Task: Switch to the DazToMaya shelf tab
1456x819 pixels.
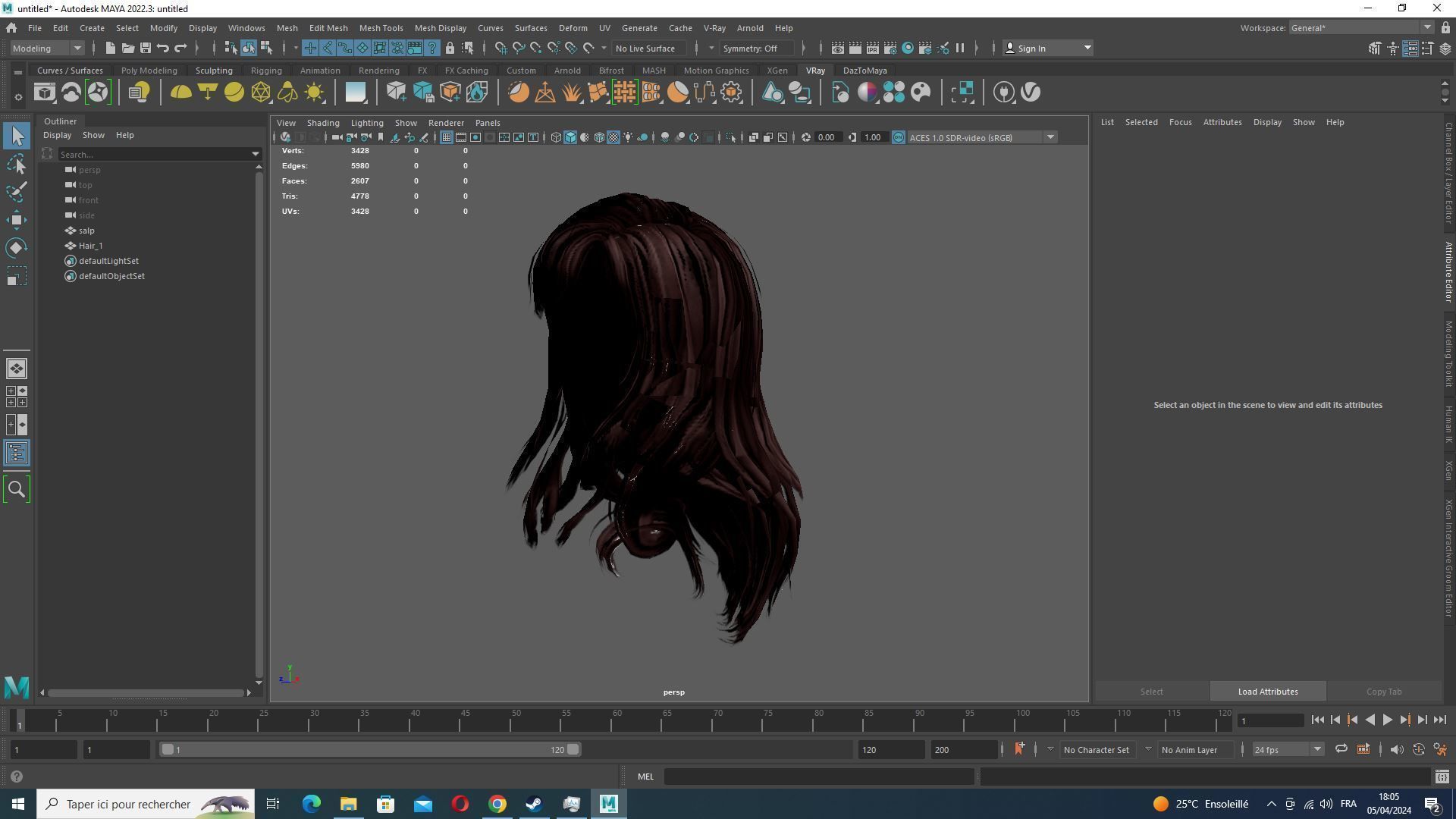Action: click(x=864, y=71)
